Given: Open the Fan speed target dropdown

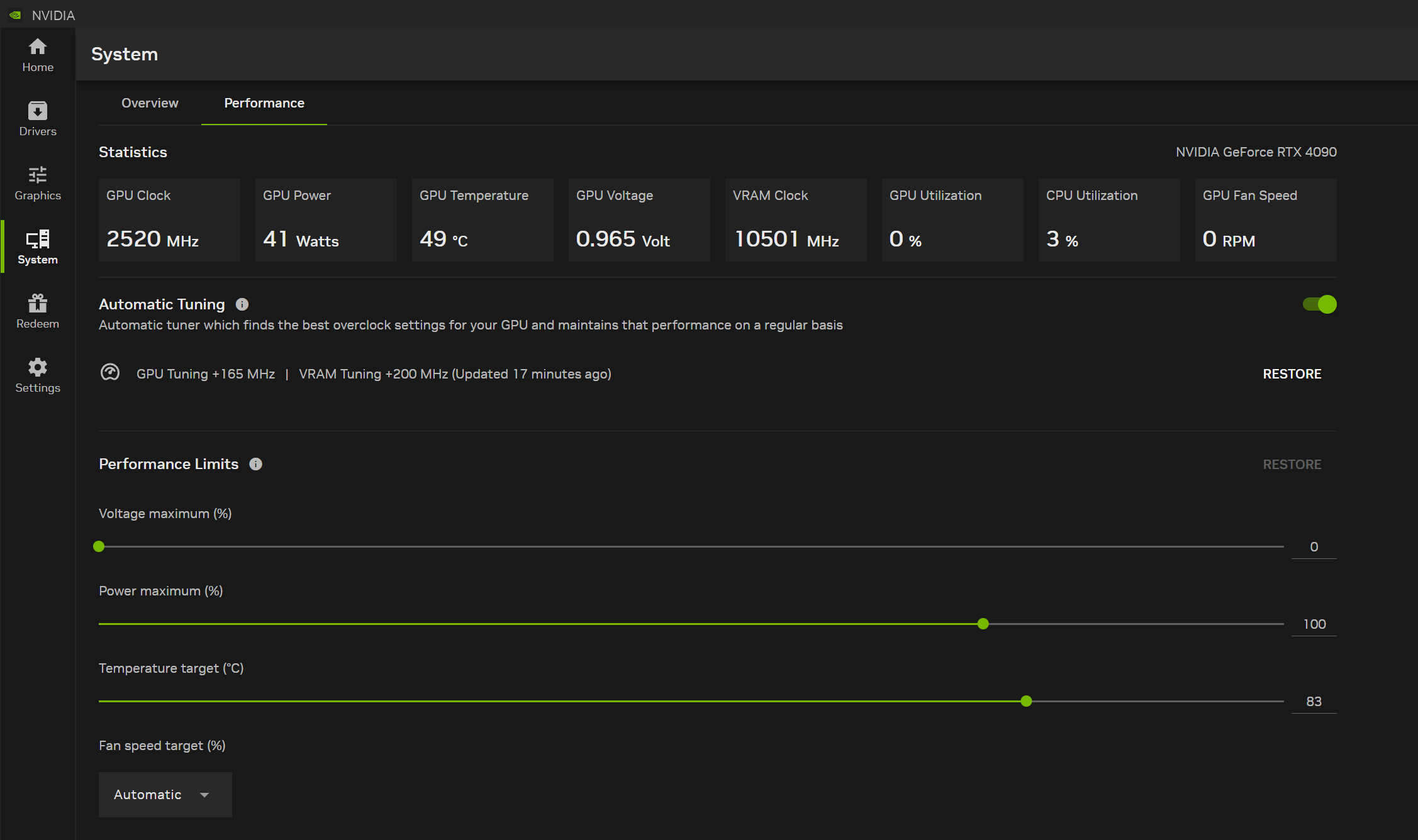Looking at the screenshot, I should click(165, 794).
